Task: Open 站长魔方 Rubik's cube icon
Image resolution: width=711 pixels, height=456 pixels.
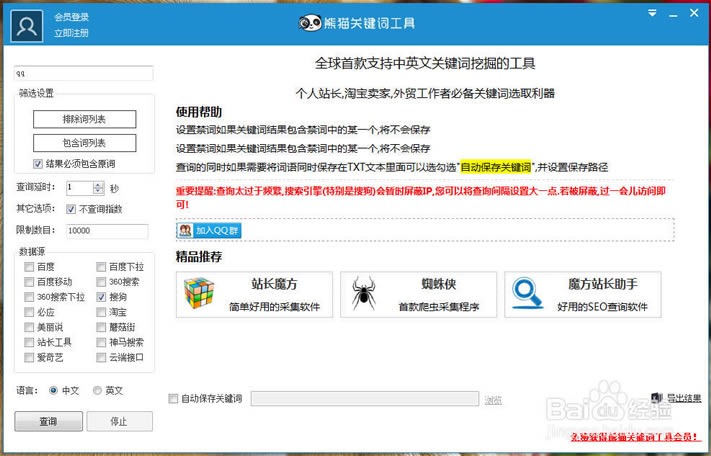Action: click(x=199, y=293)
